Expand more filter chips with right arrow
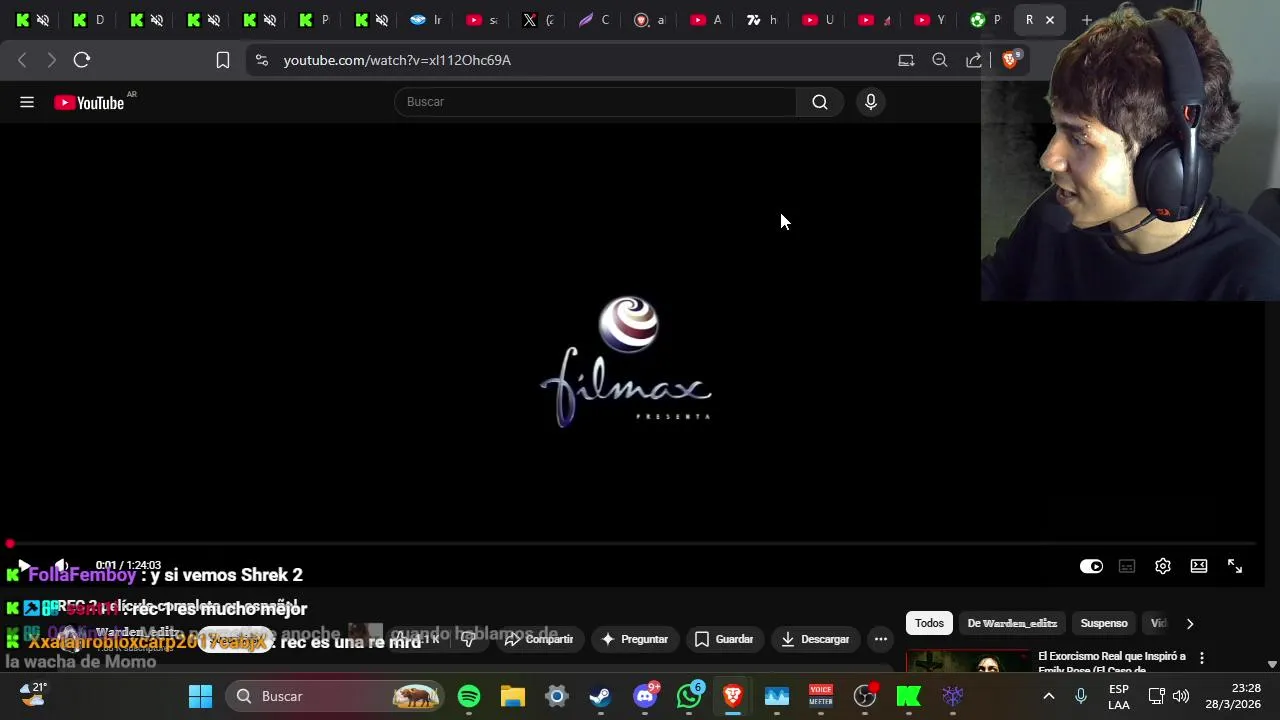Screen dimensions: 1280x720 (x=1190, y=623)
